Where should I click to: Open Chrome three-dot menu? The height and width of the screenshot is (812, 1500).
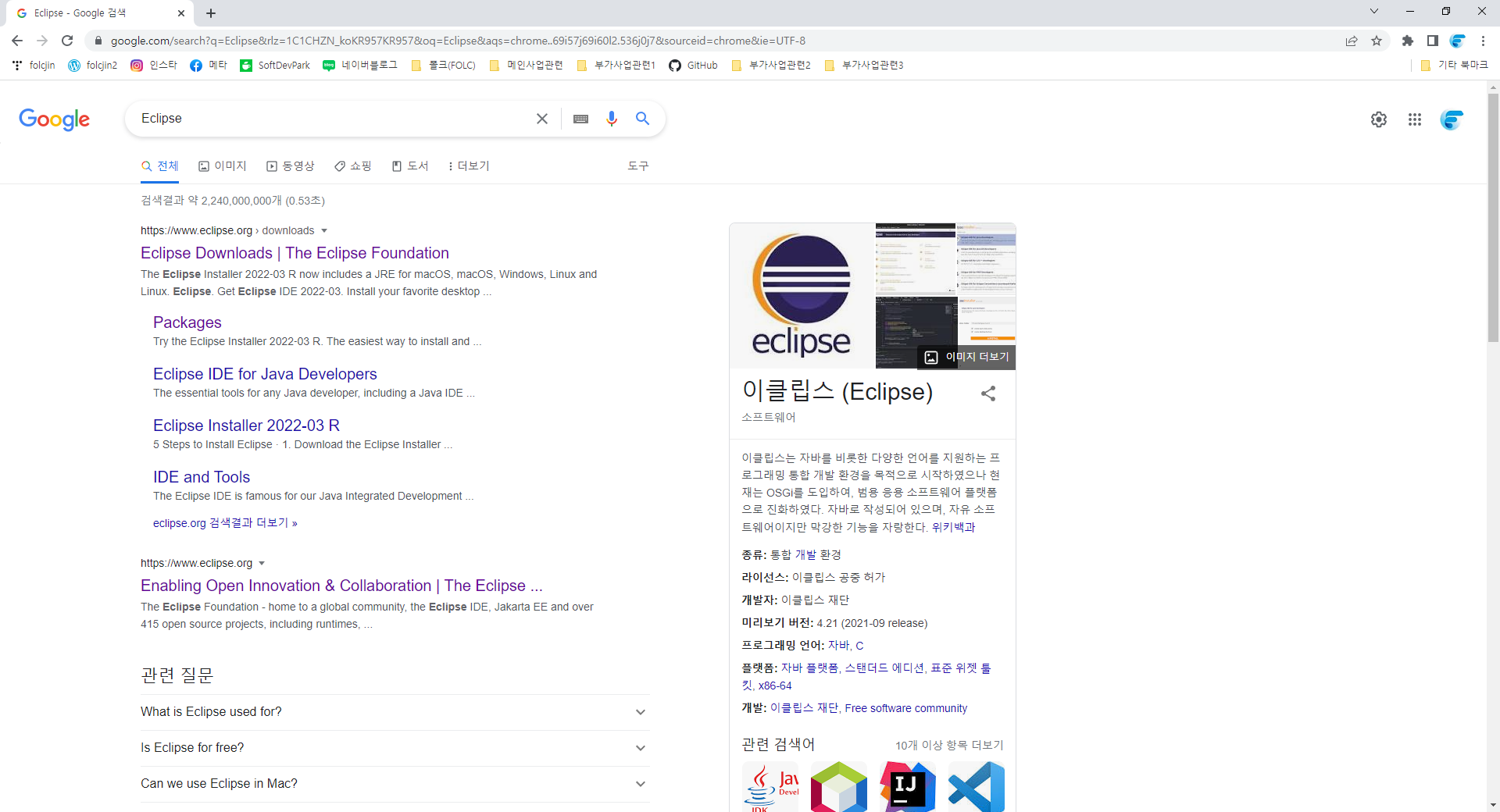click(x=1483, y=41)
